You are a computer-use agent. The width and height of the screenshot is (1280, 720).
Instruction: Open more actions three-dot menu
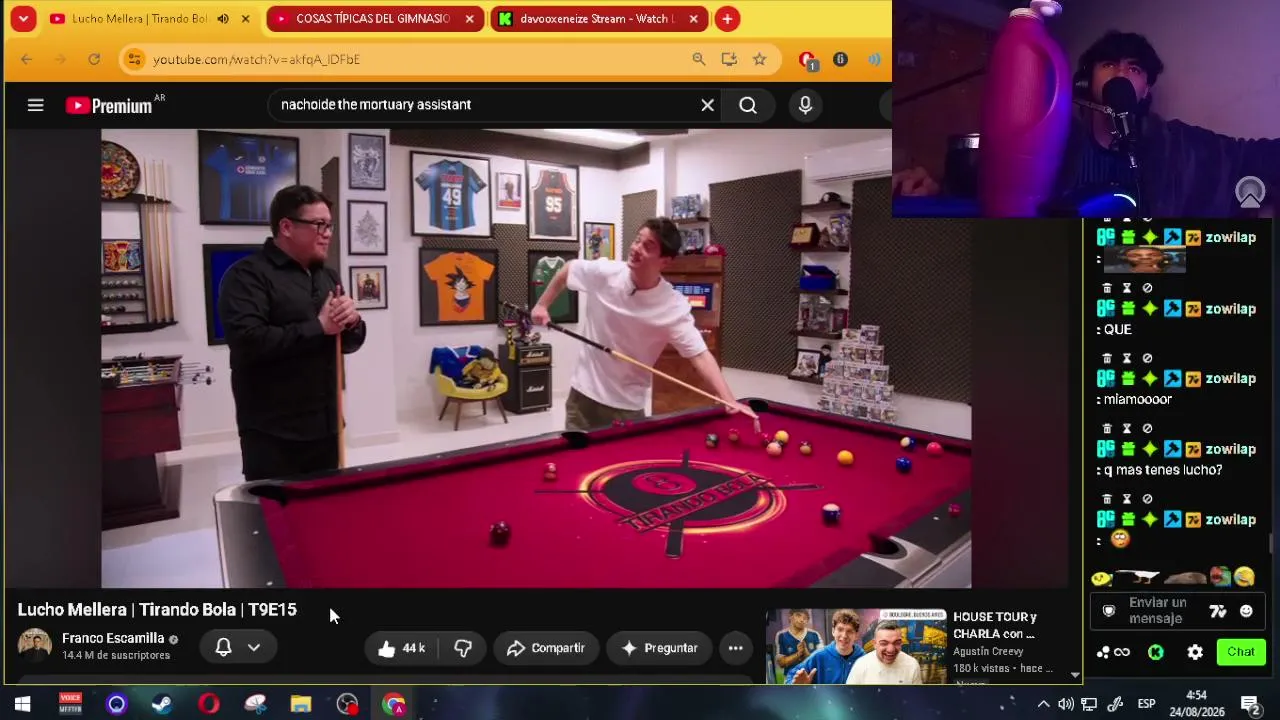[735, 648]
